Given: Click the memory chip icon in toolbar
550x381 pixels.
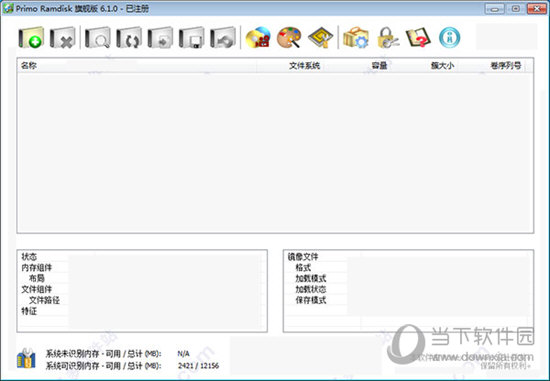Looking at the screenshot, I should [320, 38].
